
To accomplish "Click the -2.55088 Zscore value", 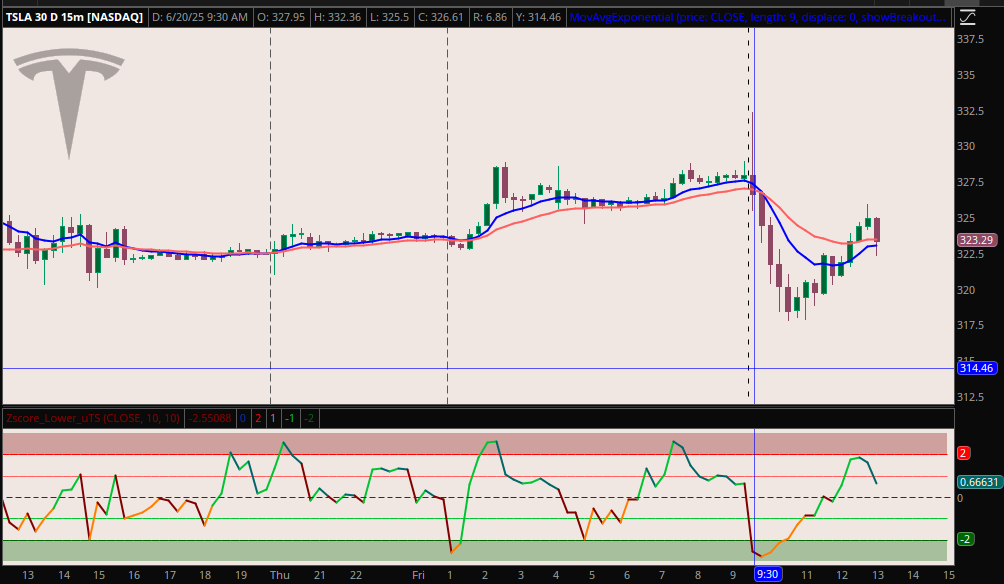I will [209, 418].
